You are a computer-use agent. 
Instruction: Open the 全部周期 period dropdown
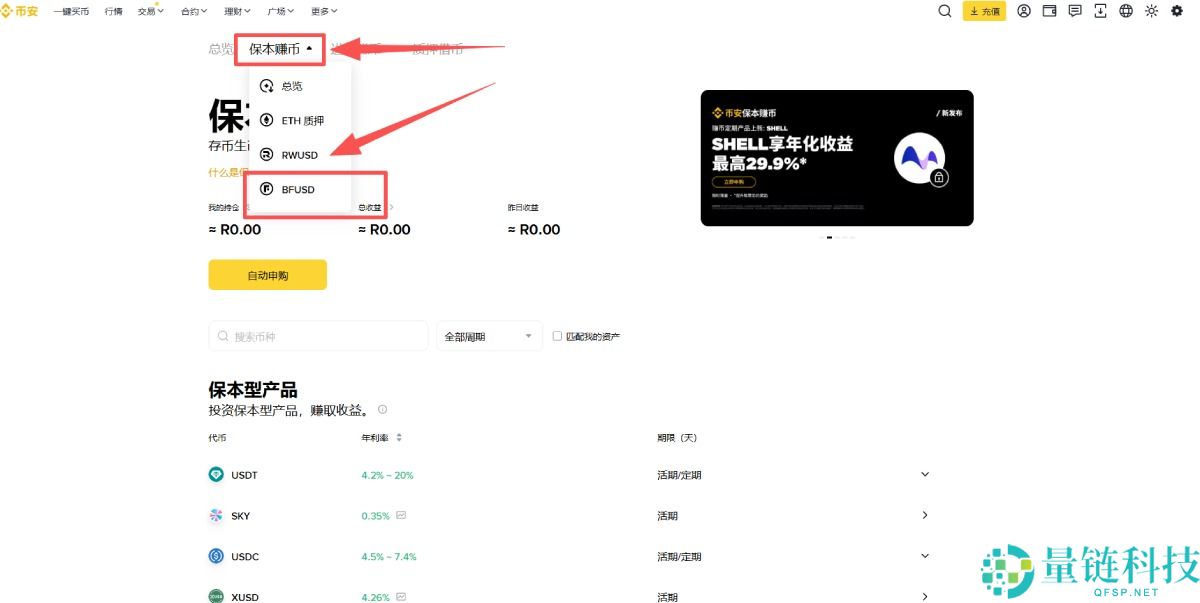tap(488, 336)
